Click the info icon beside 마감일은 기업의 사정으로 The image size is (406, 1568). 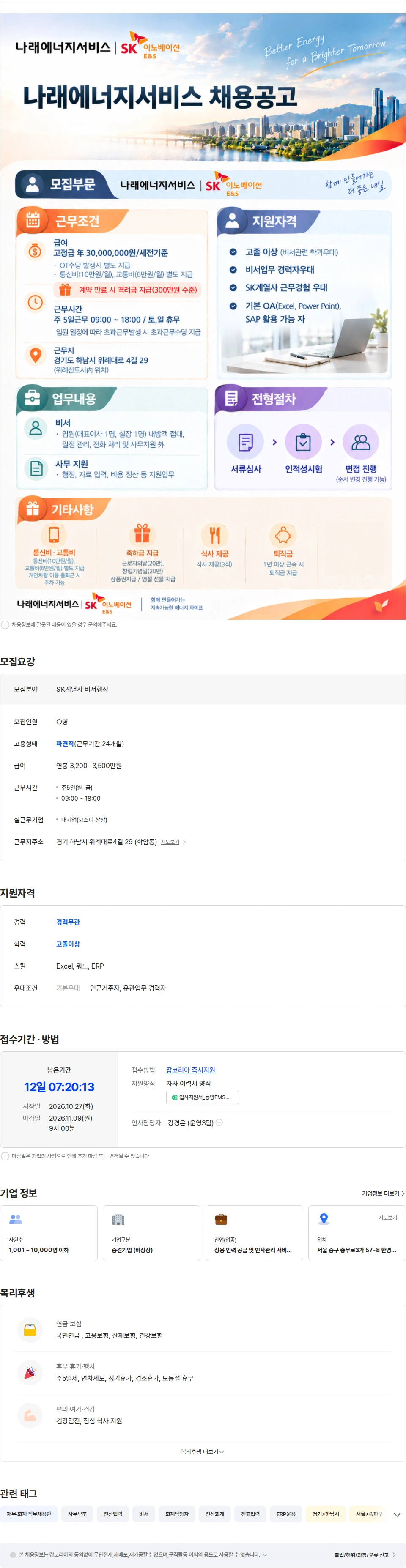pos(5,1156)
